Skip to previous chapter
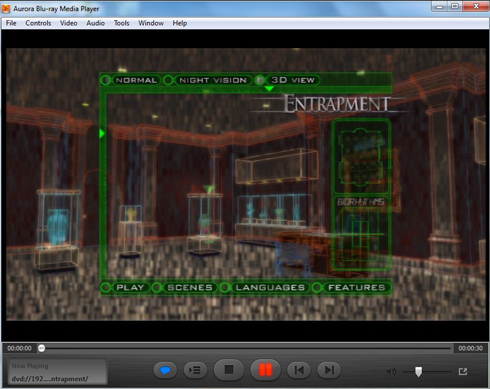 pyautogui.click(x=299, y=370)
